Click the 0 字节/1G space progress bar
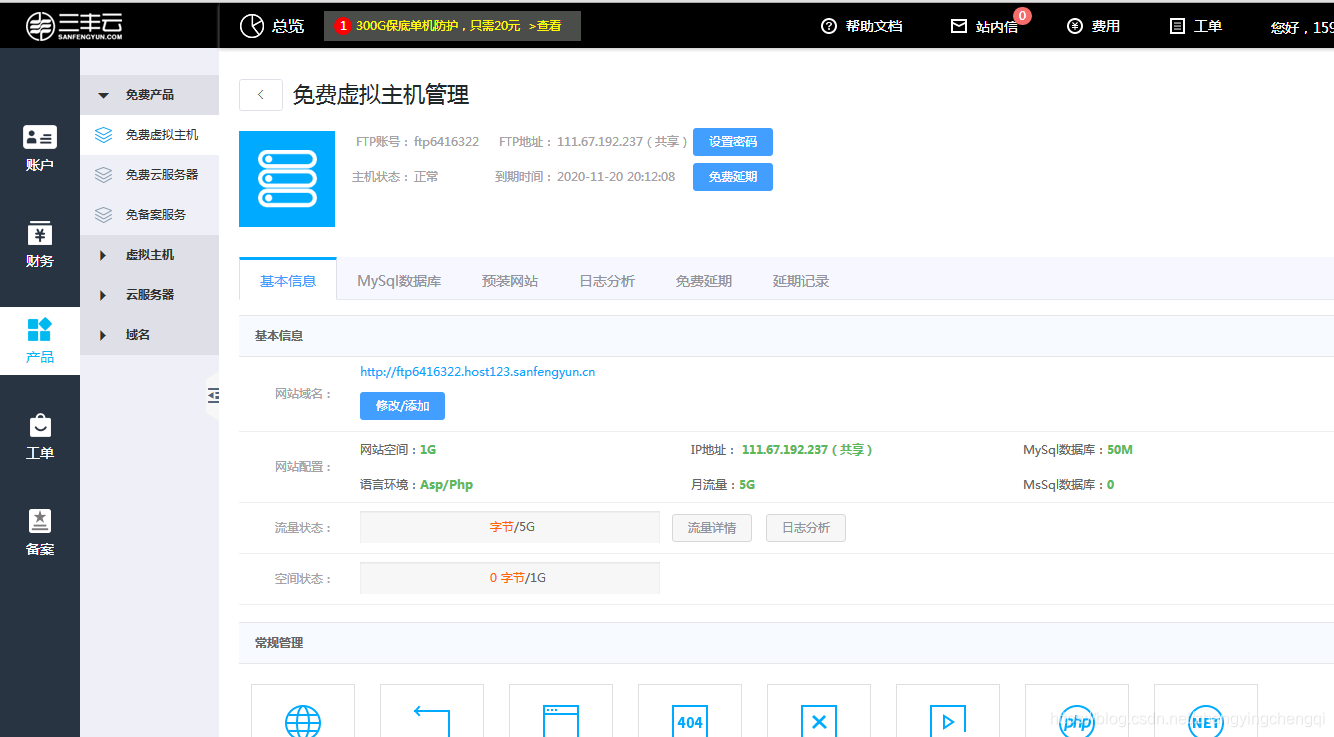1334x737 pixels. (510, 578)
